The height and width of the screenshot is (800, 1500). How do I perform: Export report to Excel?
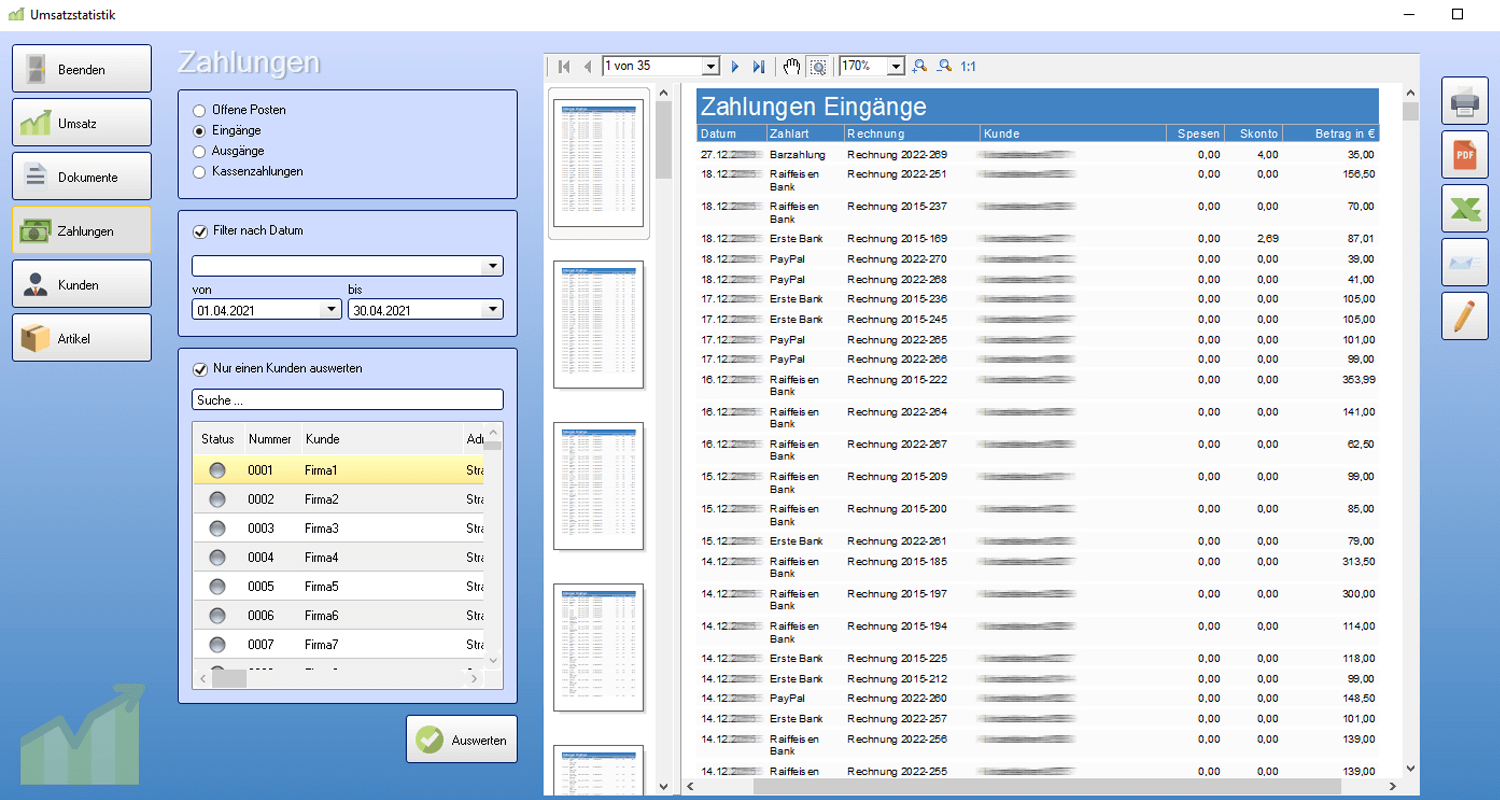click(x=1464, y=208)
